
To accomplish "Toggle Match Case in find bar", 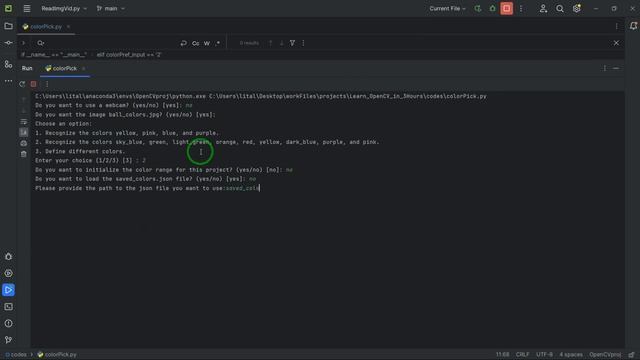I will (x=196, y=43).
